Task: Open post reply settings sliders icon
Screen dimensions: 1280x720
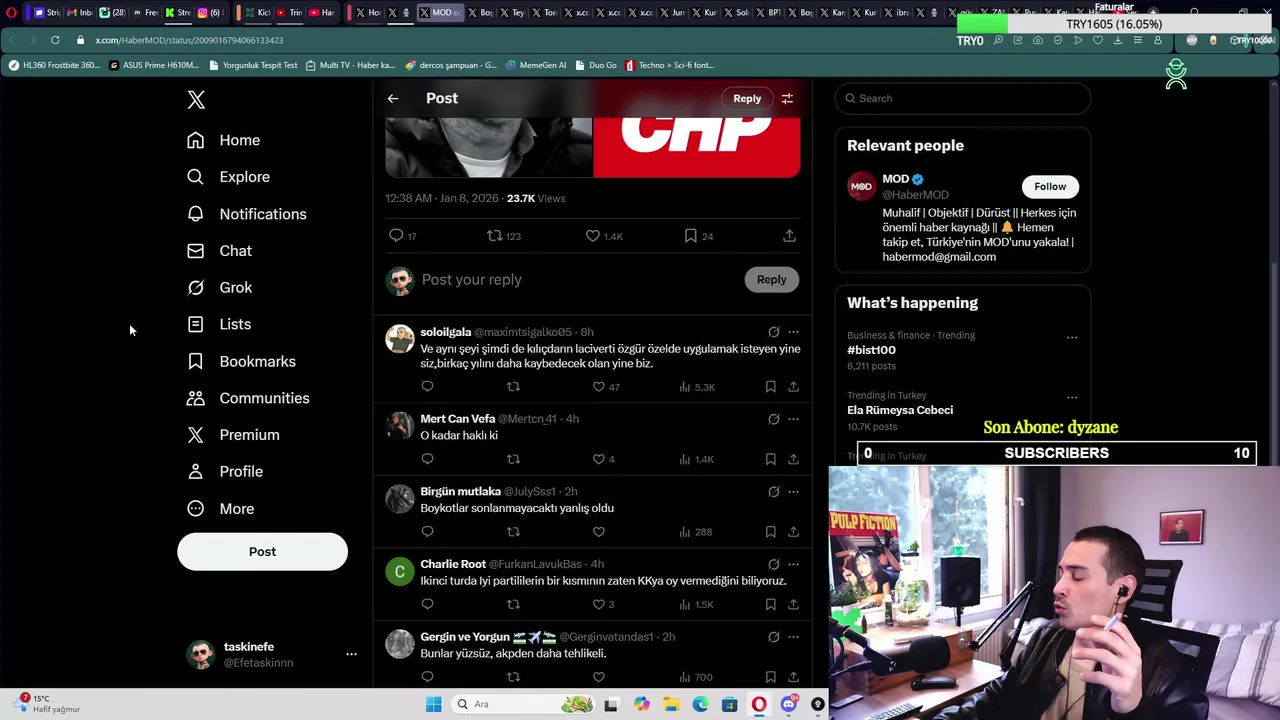Action: 787,98
